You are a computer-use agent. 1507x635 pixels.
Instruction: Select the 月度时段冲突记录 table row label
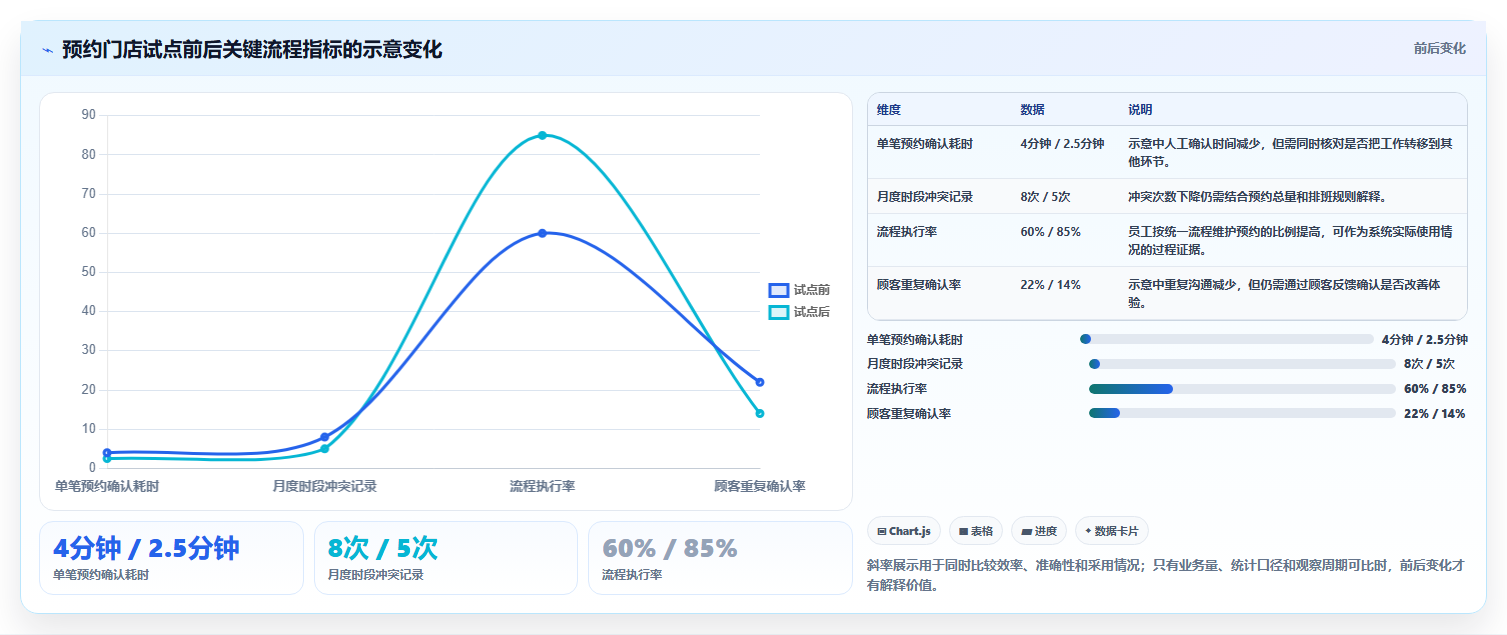(x=925, y=196)
